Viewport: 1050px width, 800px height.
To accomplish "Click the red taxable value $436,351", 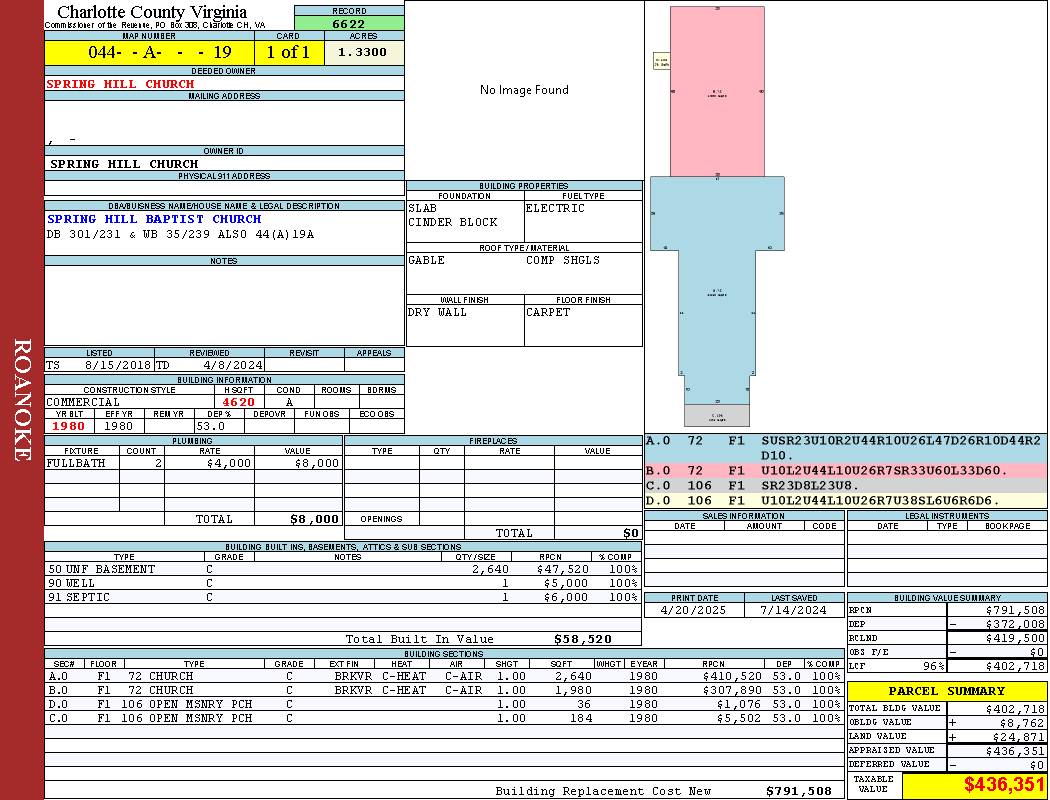I will [1004, 785].
